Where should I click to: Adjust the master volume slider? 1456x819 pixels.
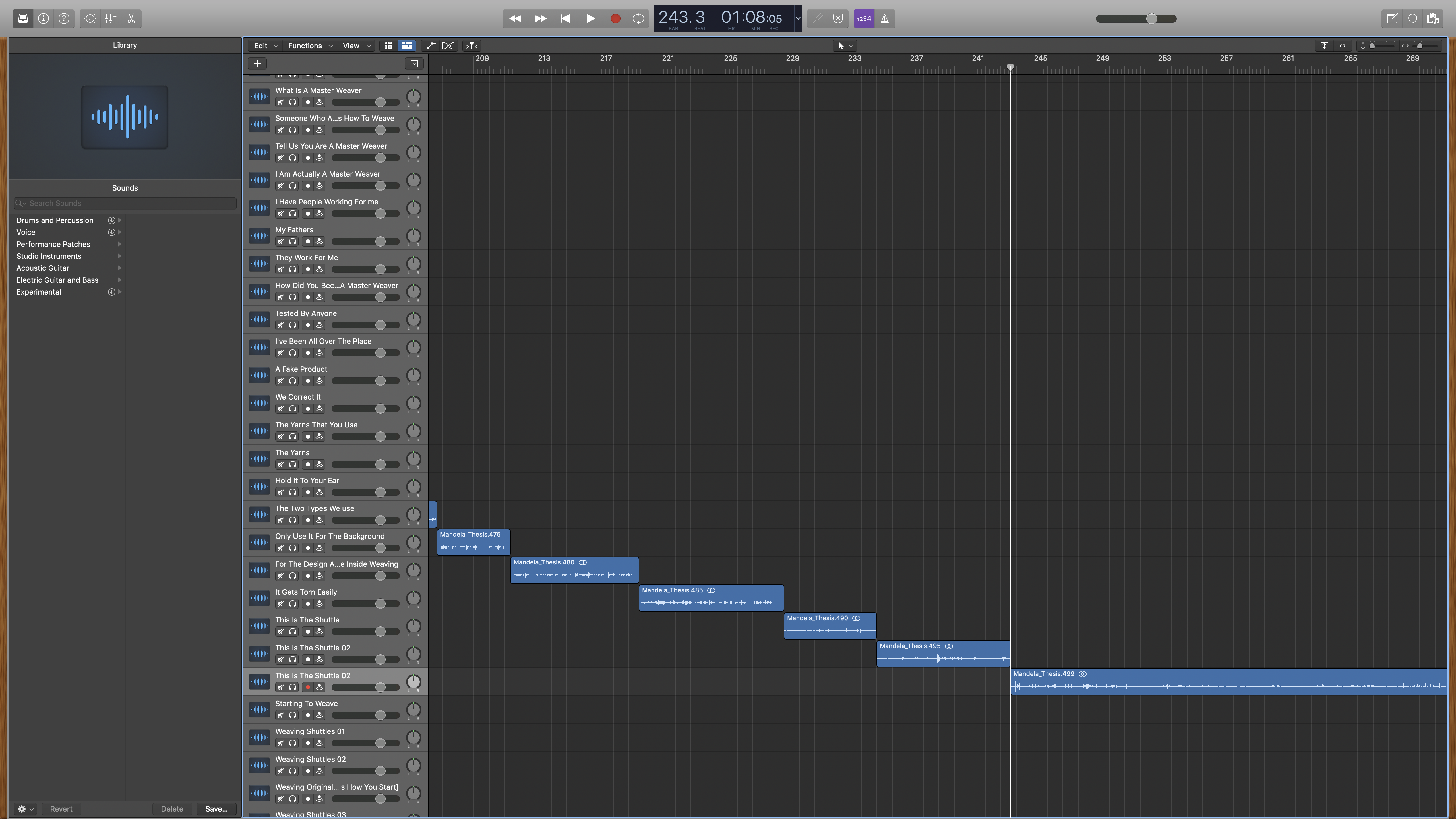click(1136, 19)
